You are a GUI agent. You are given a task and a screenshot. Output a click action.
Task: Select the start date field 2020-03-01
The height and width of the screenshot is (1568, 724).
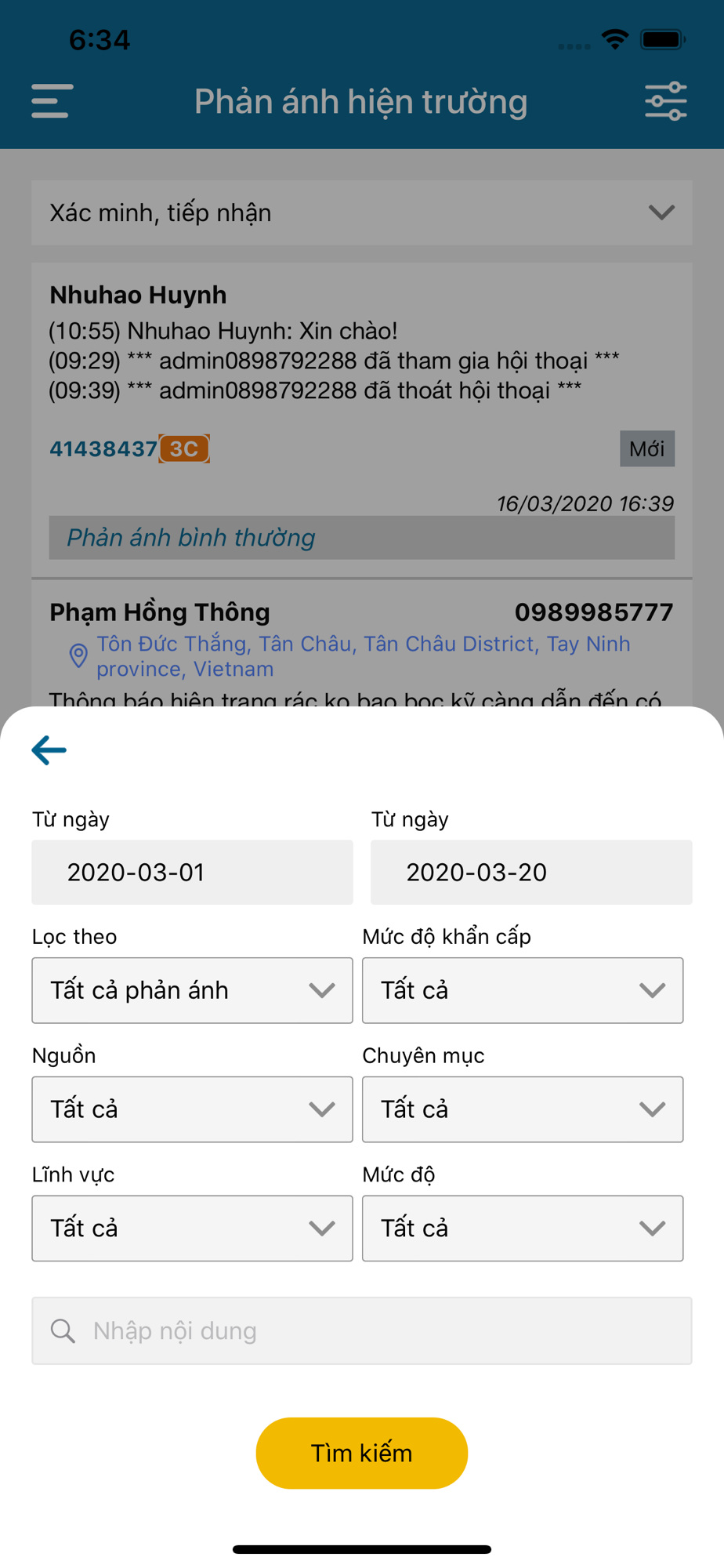click(192, 873)
